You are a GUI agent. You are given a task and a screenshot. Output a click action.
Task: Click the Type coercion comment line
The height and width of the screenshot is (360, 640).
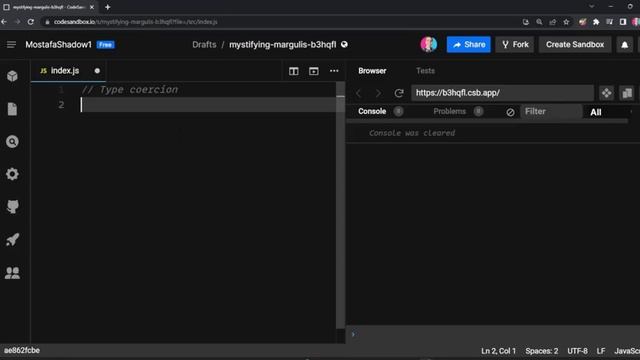(x=130, y=90)
